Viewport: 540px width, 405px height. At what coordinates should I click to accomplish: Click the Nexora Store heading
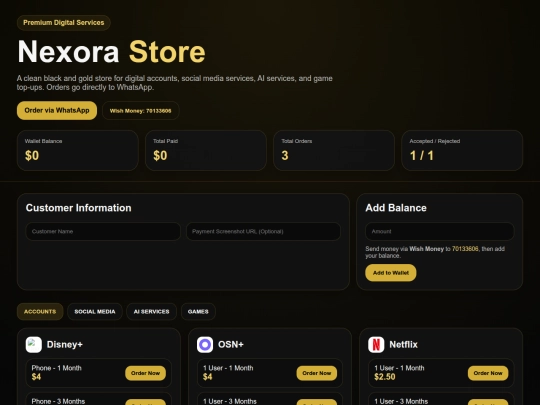(111, 52)
